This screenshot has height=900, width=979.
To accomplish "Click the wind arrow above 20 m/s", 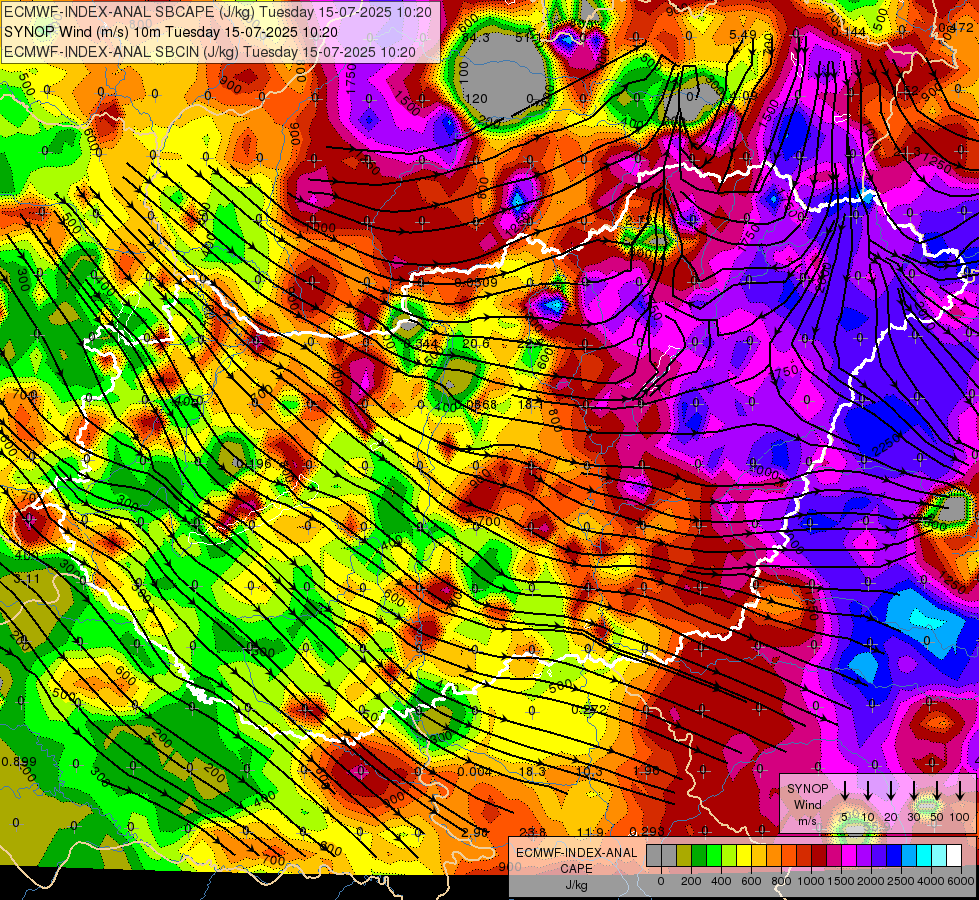I will pos(890,790).
